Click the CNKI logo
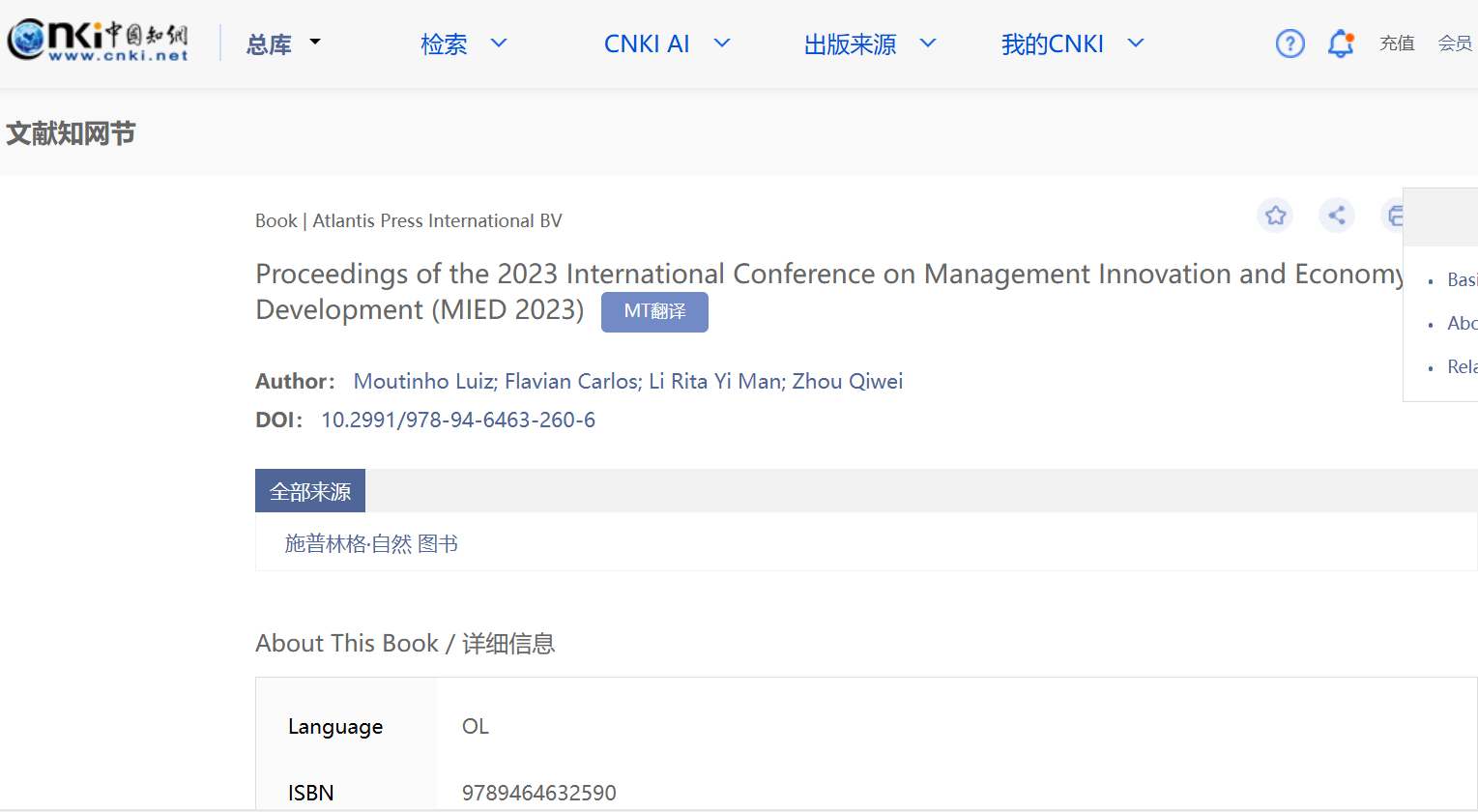 [98, 42]
